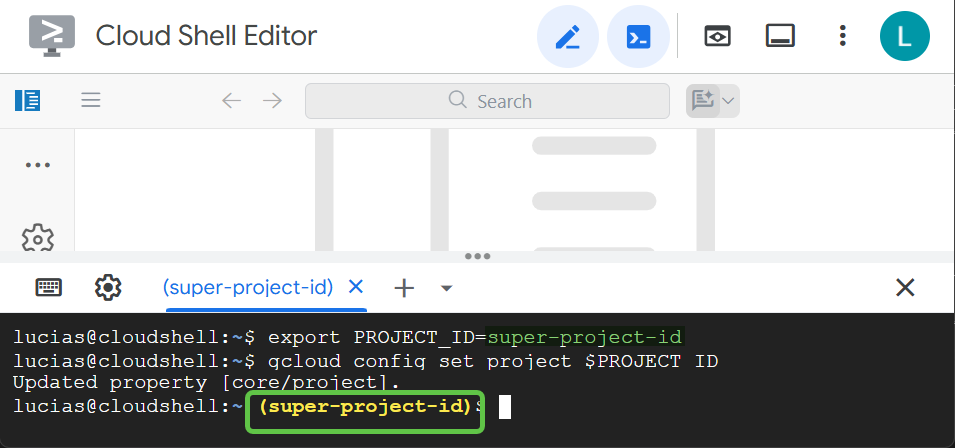955x448 pixels.
Task: Click the terminal keyboard shortcut icon
Action: click(x=48, y=288)
